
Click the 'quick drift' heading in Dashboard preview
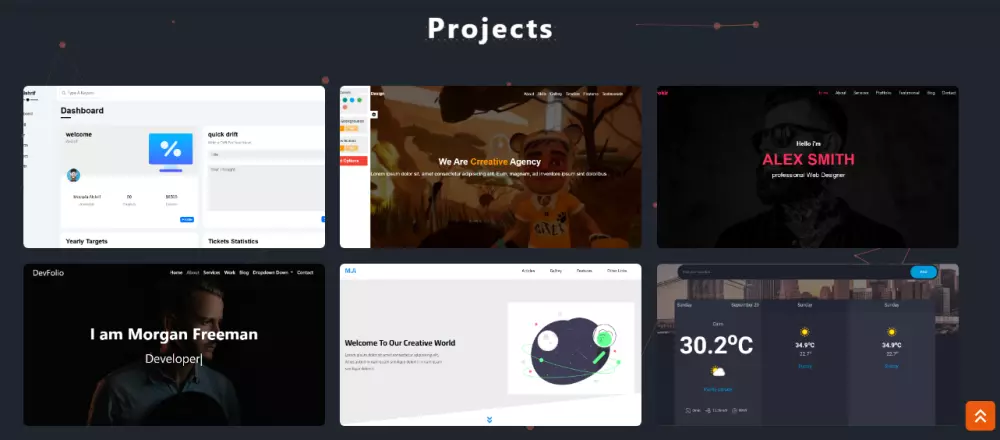(223, 135)
